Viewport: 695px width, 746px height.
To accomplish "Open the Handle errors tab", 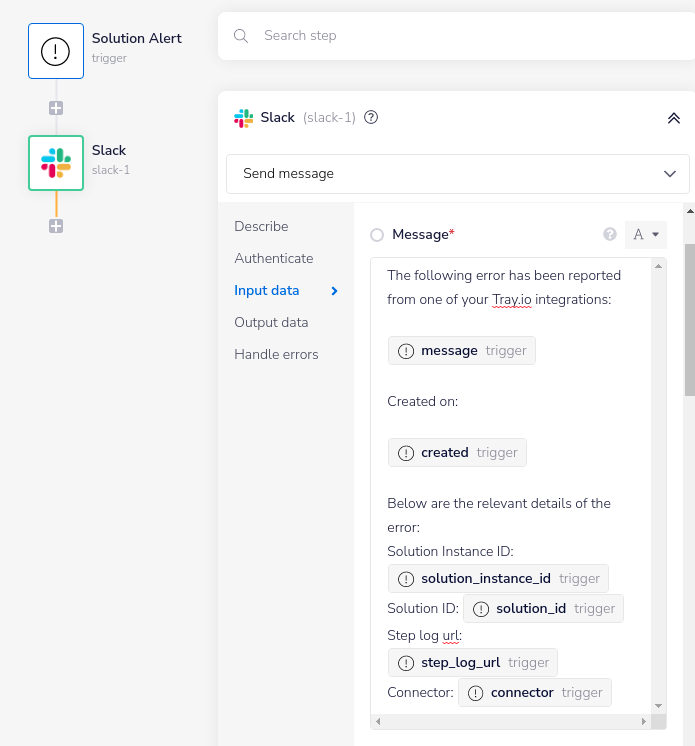I will point(276,354).
